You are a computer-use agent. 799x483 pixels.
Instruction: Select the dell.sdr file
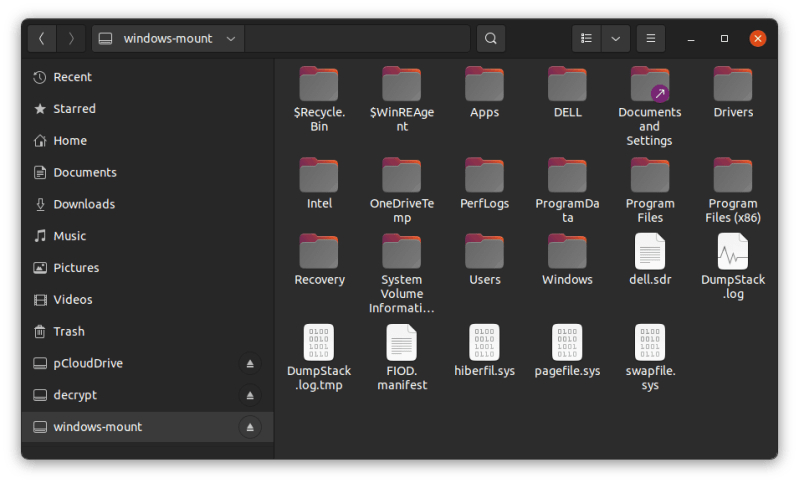[650, 260]
